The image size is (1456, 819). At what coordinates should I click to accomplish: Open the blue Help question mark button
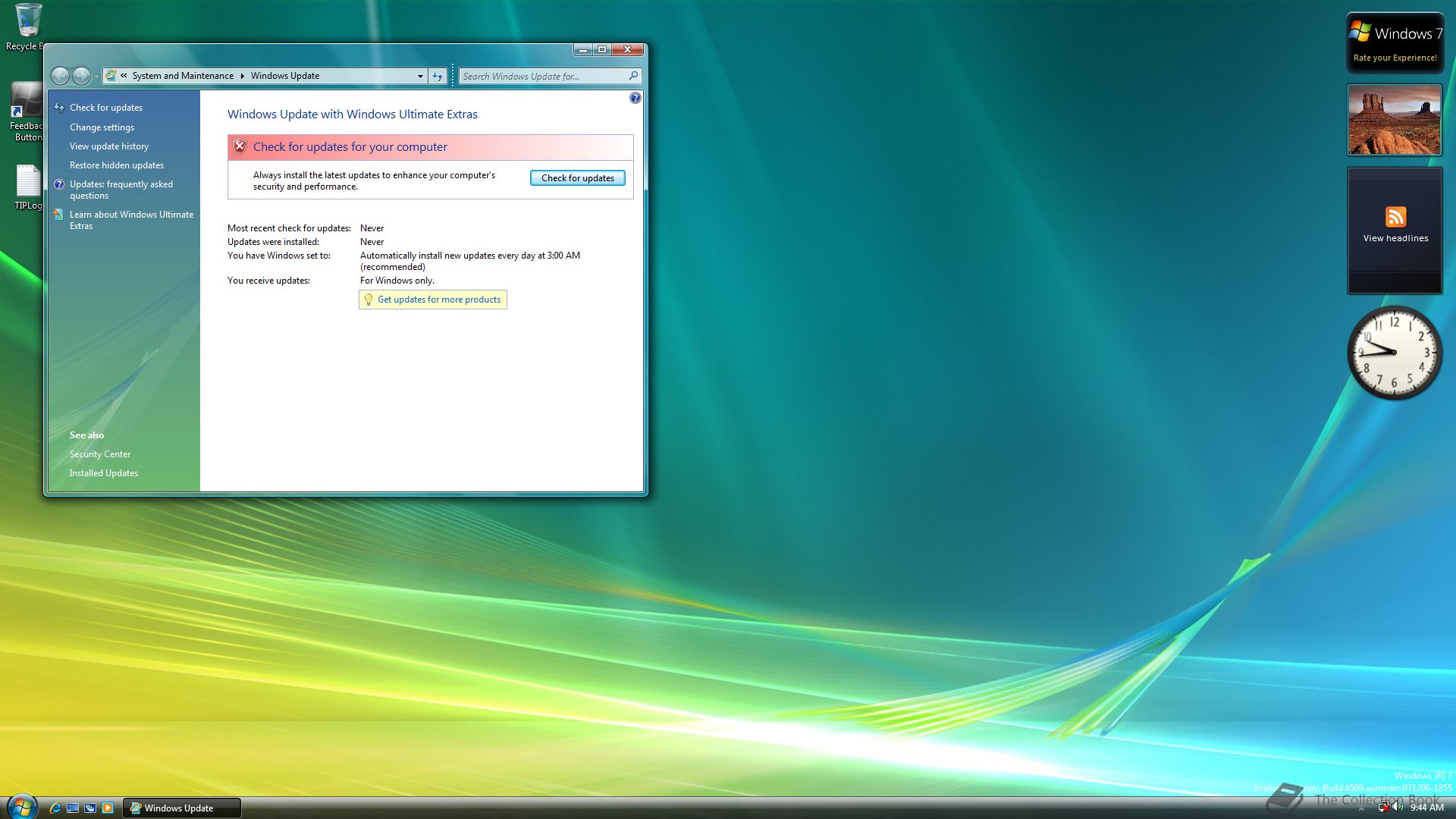coord(635,98)
